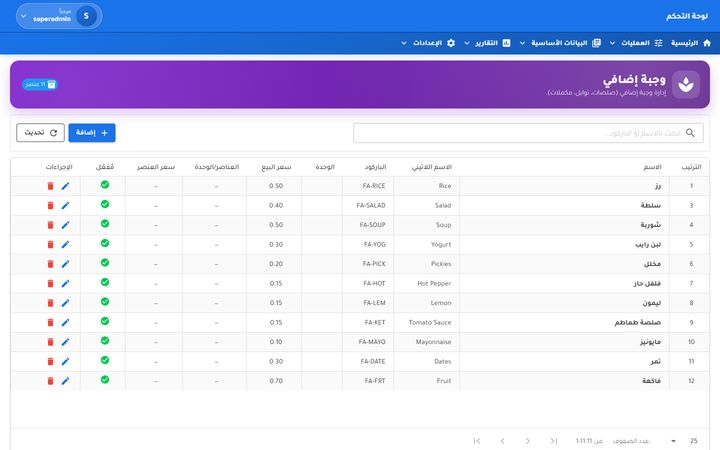Sort by سعر البيع column header
Image resolution: width=720 pixels, height=450 pixels.
[x=276, y=167]
